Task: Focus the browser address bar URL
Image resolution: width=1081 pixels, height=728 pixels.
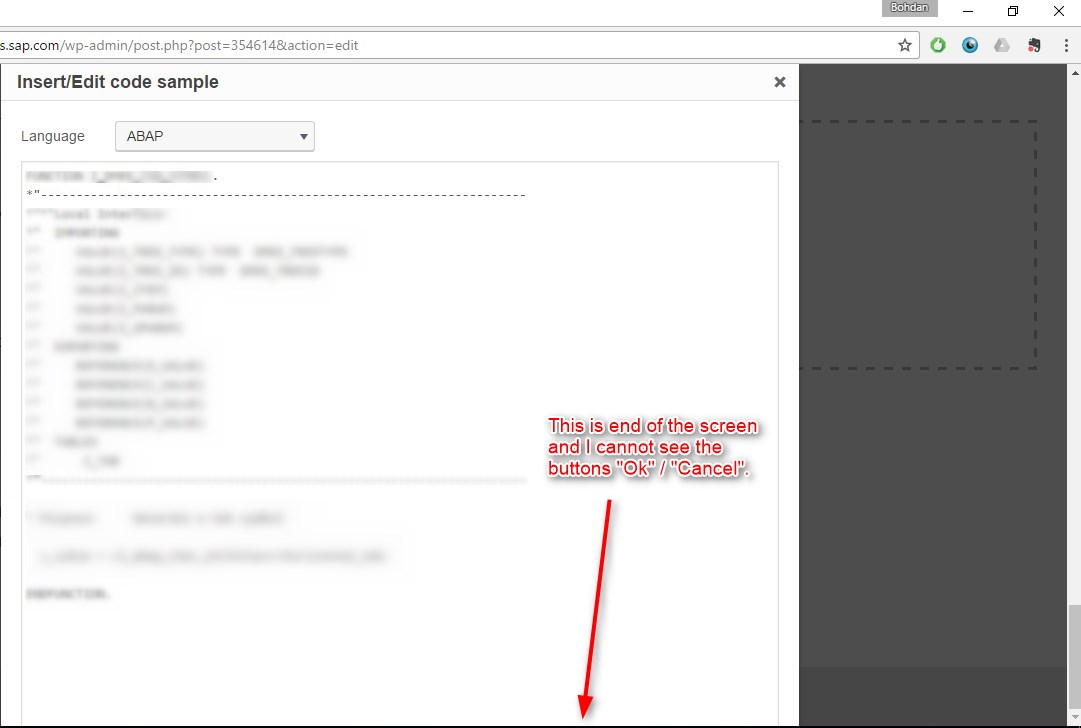Action: [x=400, y=45]
